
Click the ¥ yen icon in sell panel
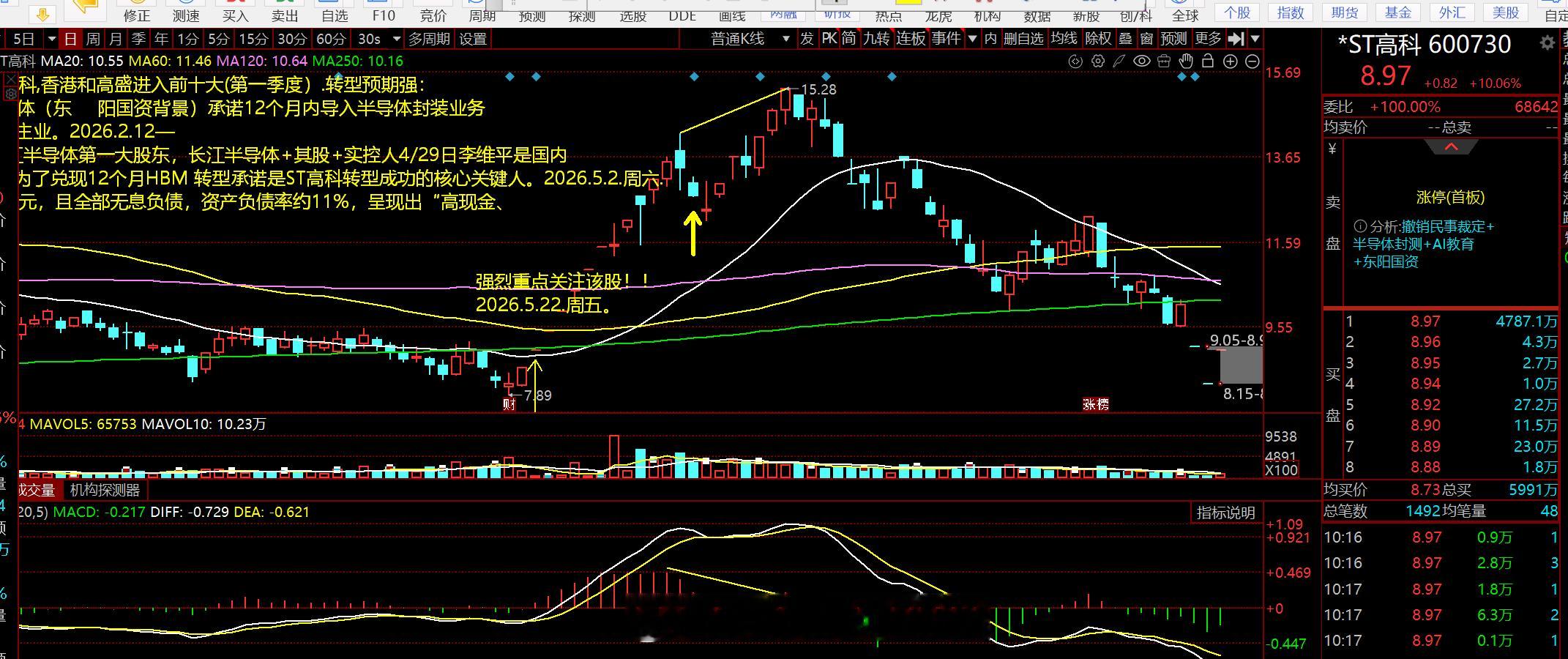tap(1332, 149)
